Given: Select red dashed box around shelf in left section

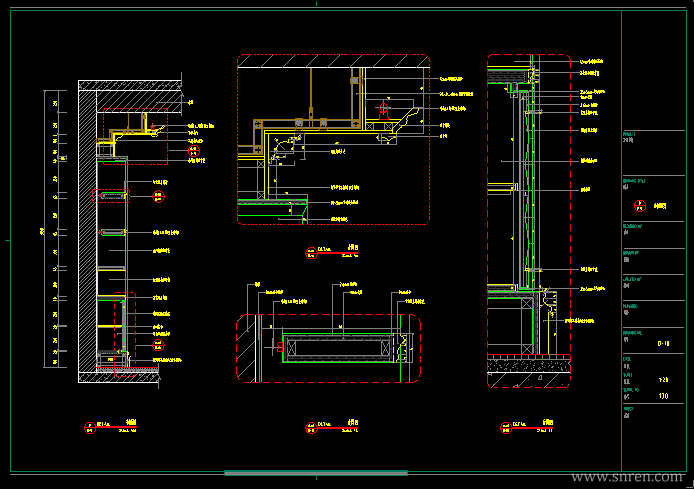Looking at the screenshot, I should coord(111,196).
